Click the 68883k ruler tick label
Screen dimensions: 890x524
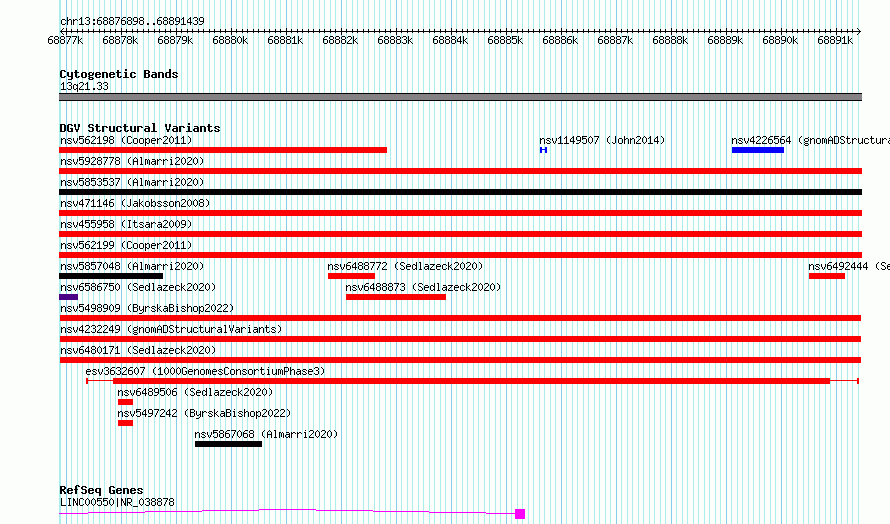[x=395, y=40]
